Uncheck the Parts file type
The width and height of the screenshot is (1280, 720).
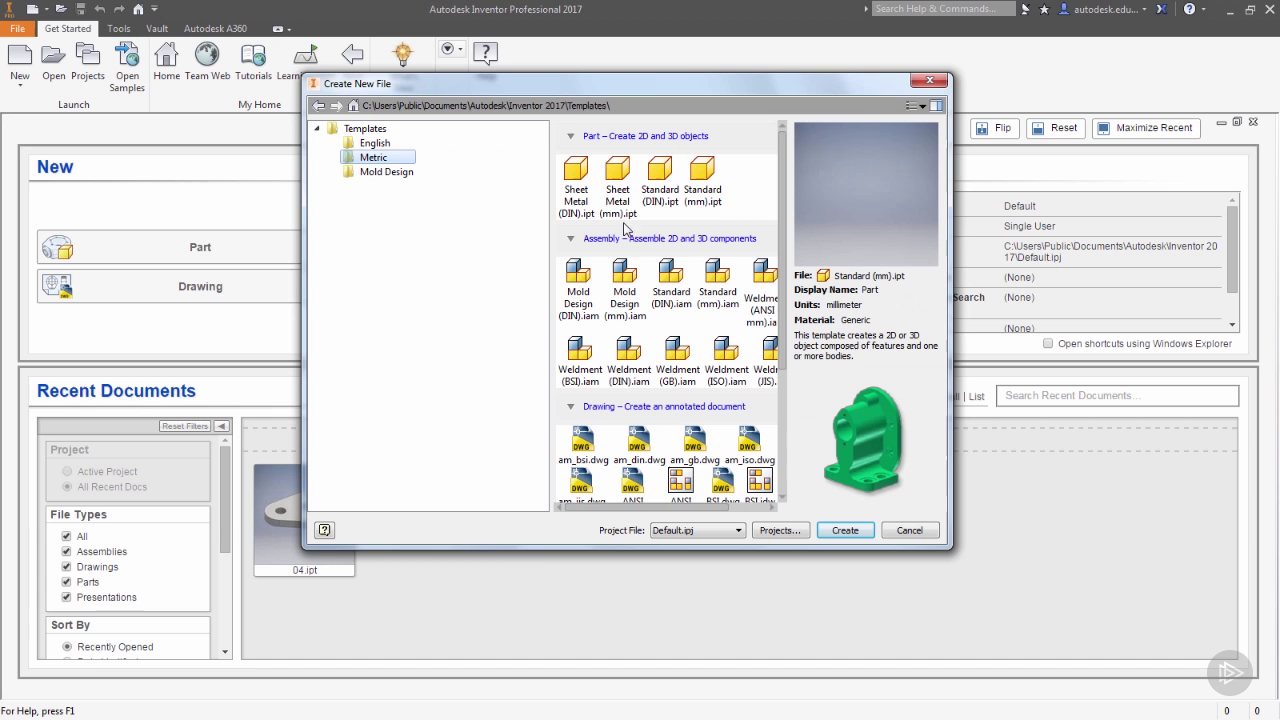(x=66, y=581)
